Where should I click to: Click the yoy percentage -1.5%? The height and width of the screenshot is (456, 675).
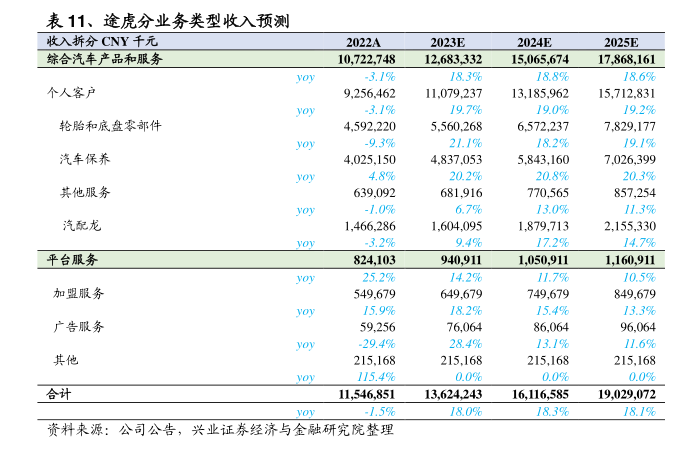click(x=380, y=412)
